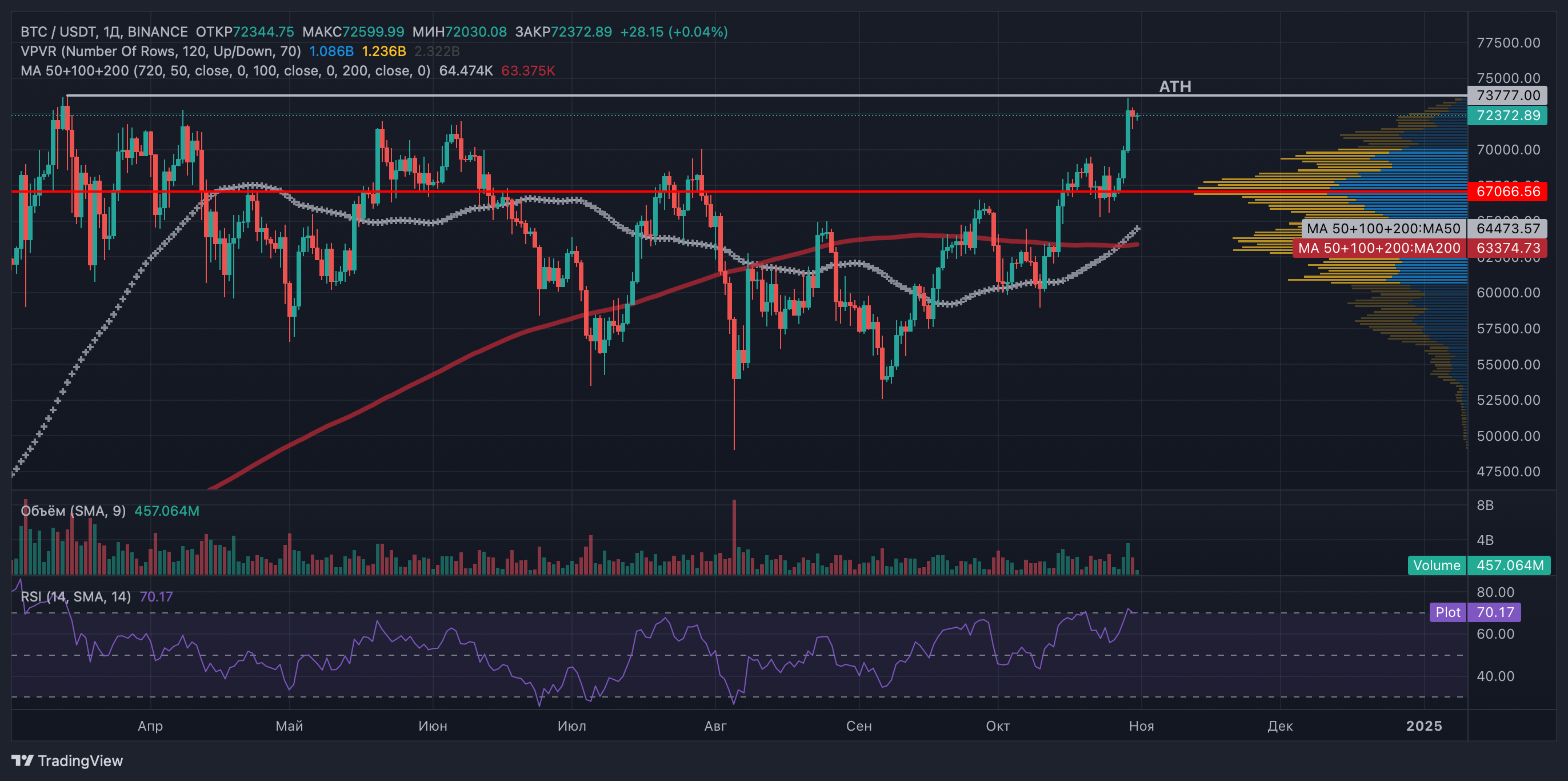The image size is (1568, 781).
Task: Click the Июн month label on time axis
Action: coord(433,726)
